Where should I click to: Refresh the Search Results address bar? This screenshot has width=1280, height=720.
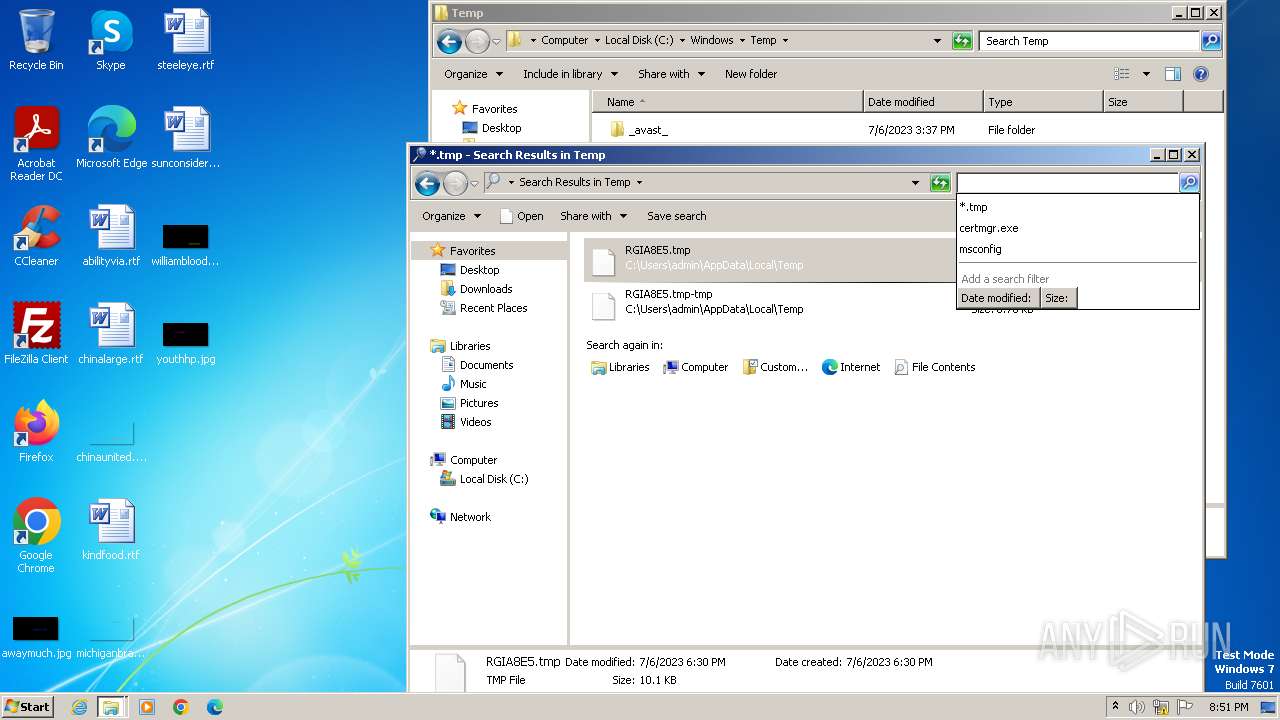[939, 183]
